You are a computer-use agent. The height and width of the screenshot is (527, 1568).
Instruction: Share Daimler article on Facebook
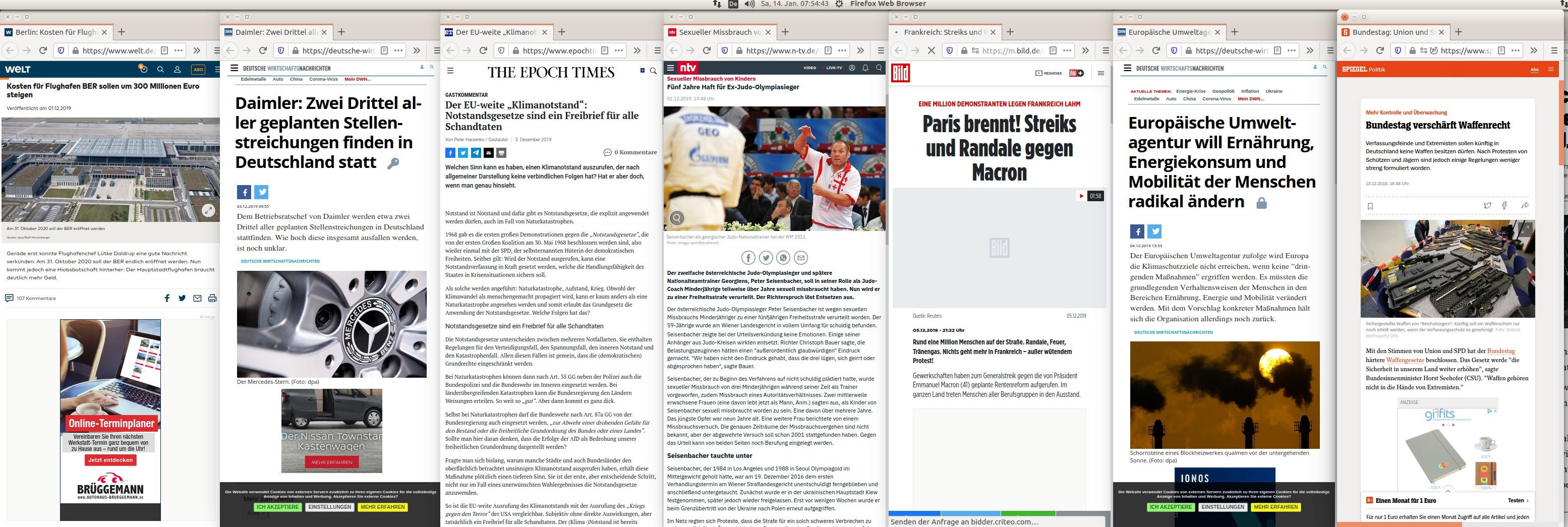tap(244, 192)
